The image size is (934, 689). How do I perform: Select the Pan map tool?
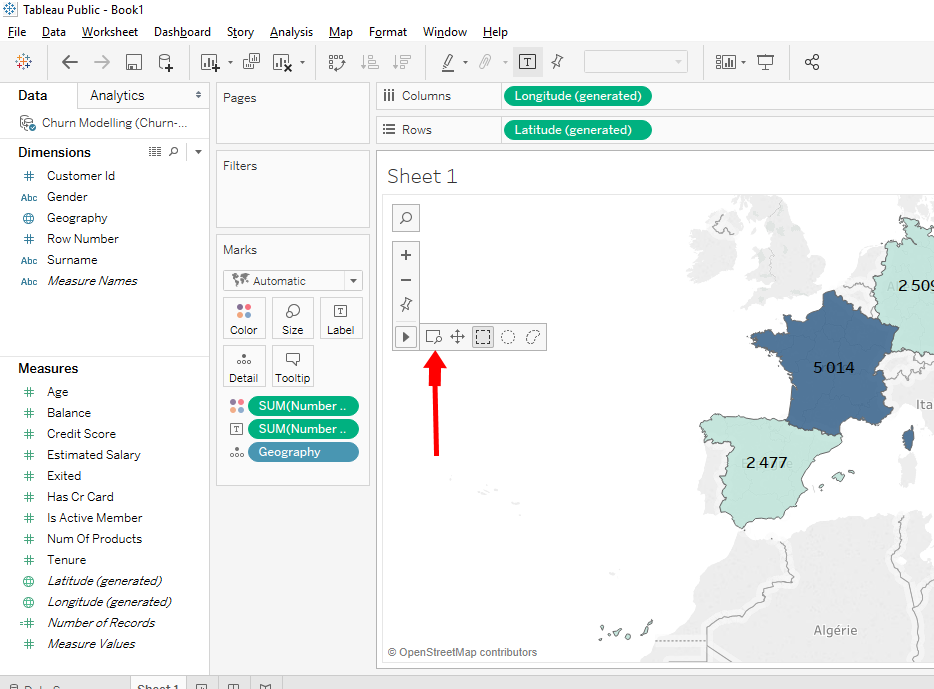[458, 337]
